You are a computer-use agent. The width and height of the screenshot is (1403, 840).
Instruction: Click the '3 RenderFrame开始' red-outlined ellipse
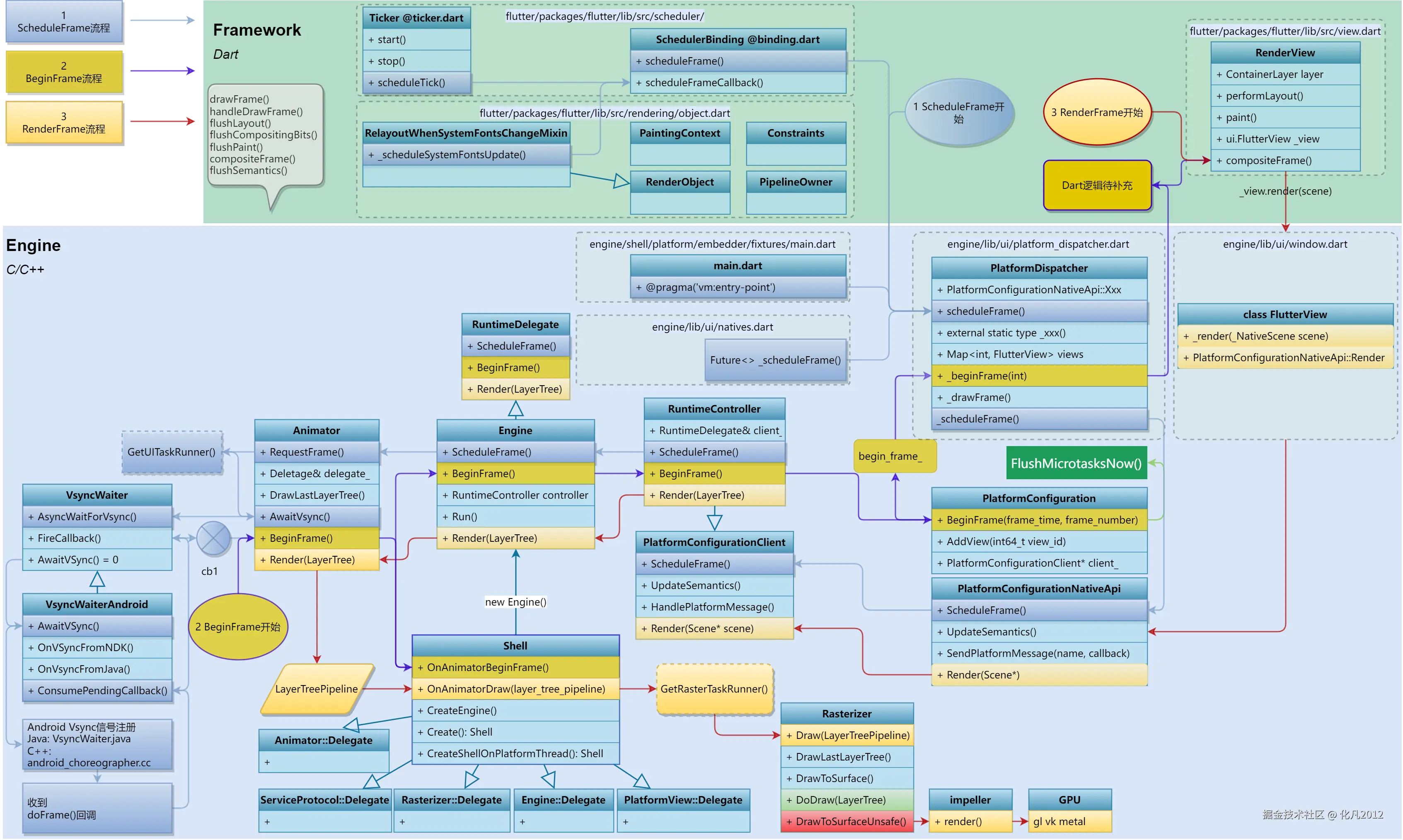coord(1097,112)
